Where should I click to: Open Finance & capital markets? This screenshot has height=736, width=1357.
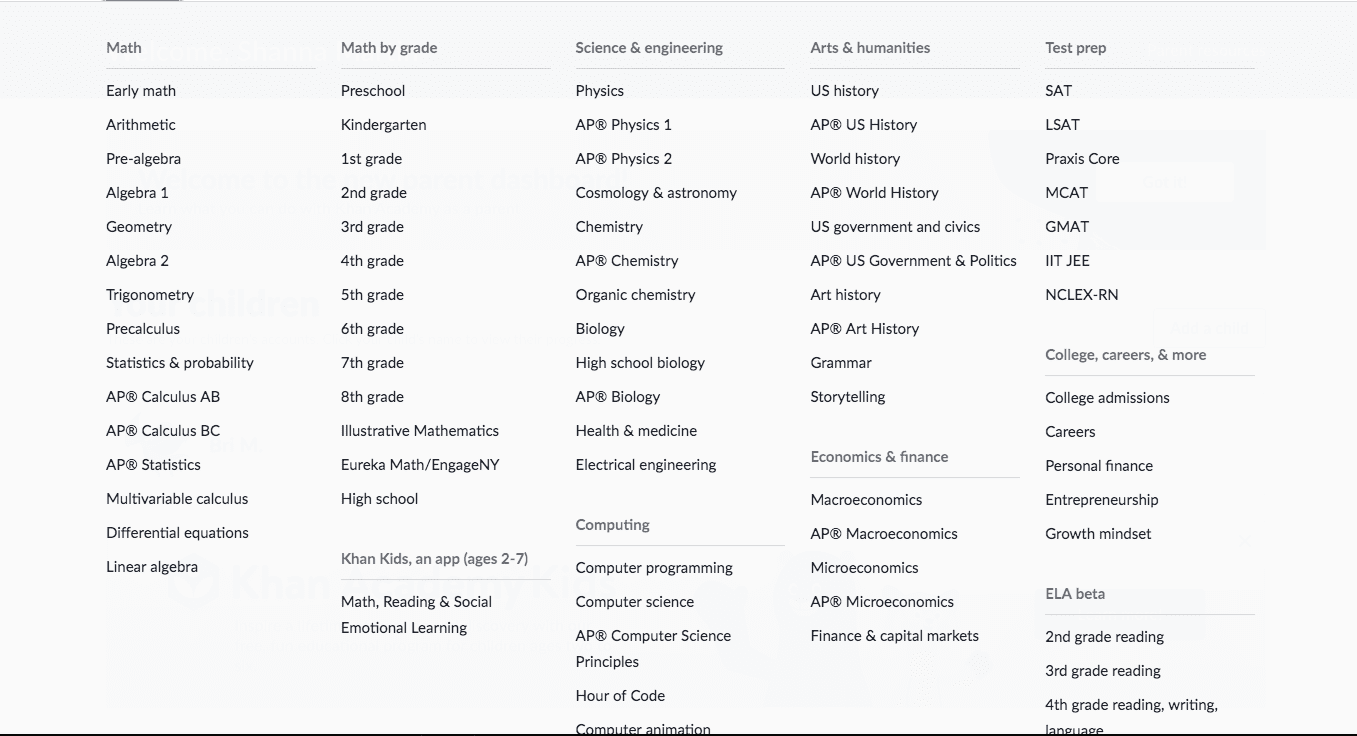(x=895, y=636)
